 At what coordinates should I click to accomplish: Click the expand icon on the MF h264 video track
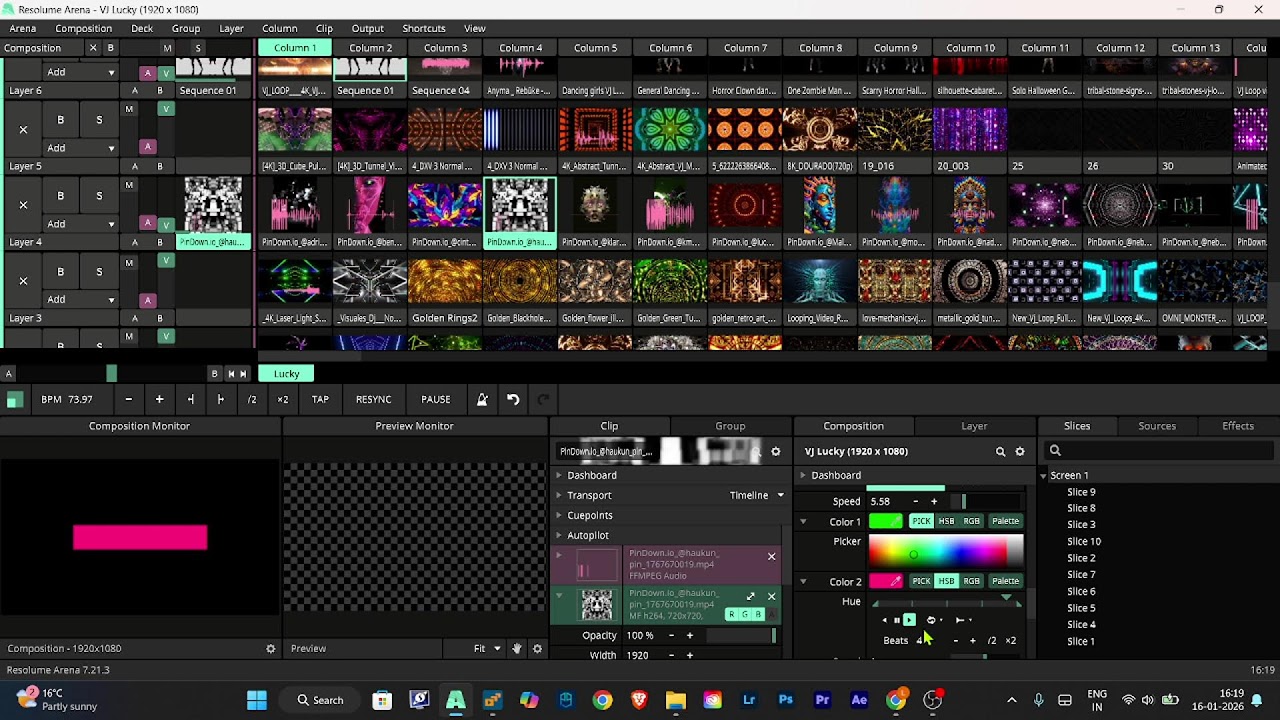point(751,596)
